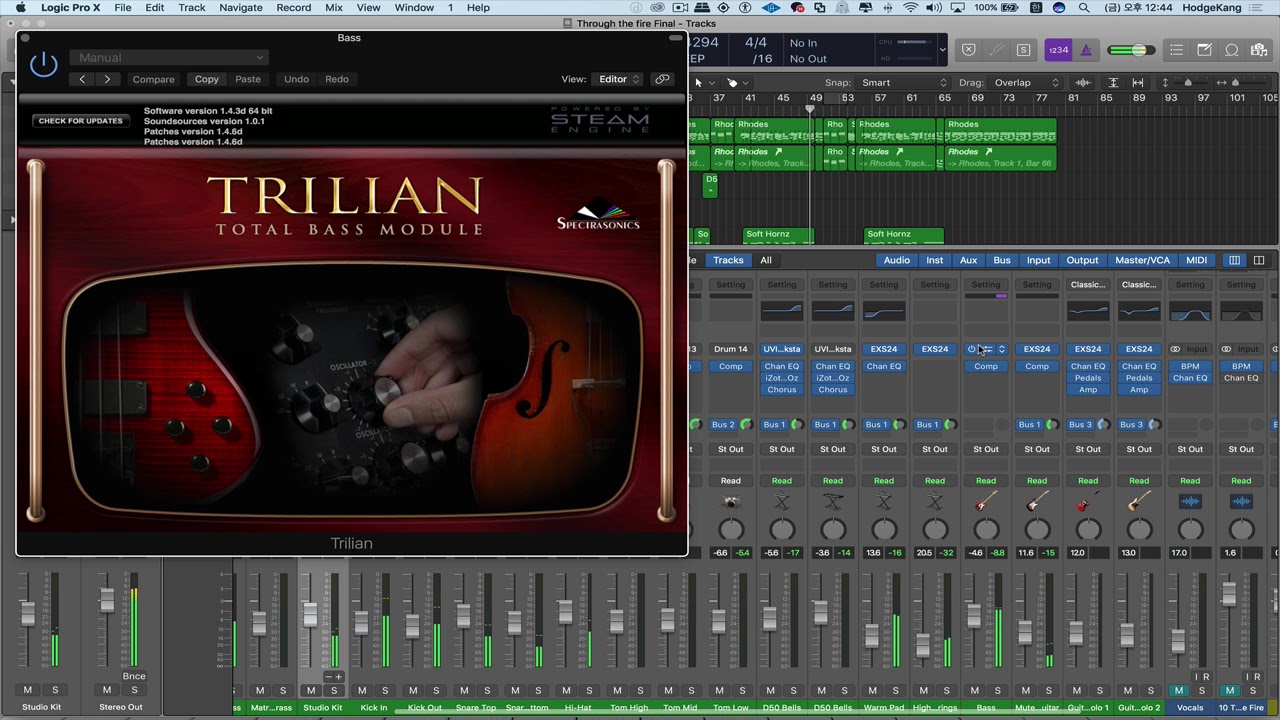Click the Redo button in plugin header
This screenshot has height=720, width=1280.
337,79
